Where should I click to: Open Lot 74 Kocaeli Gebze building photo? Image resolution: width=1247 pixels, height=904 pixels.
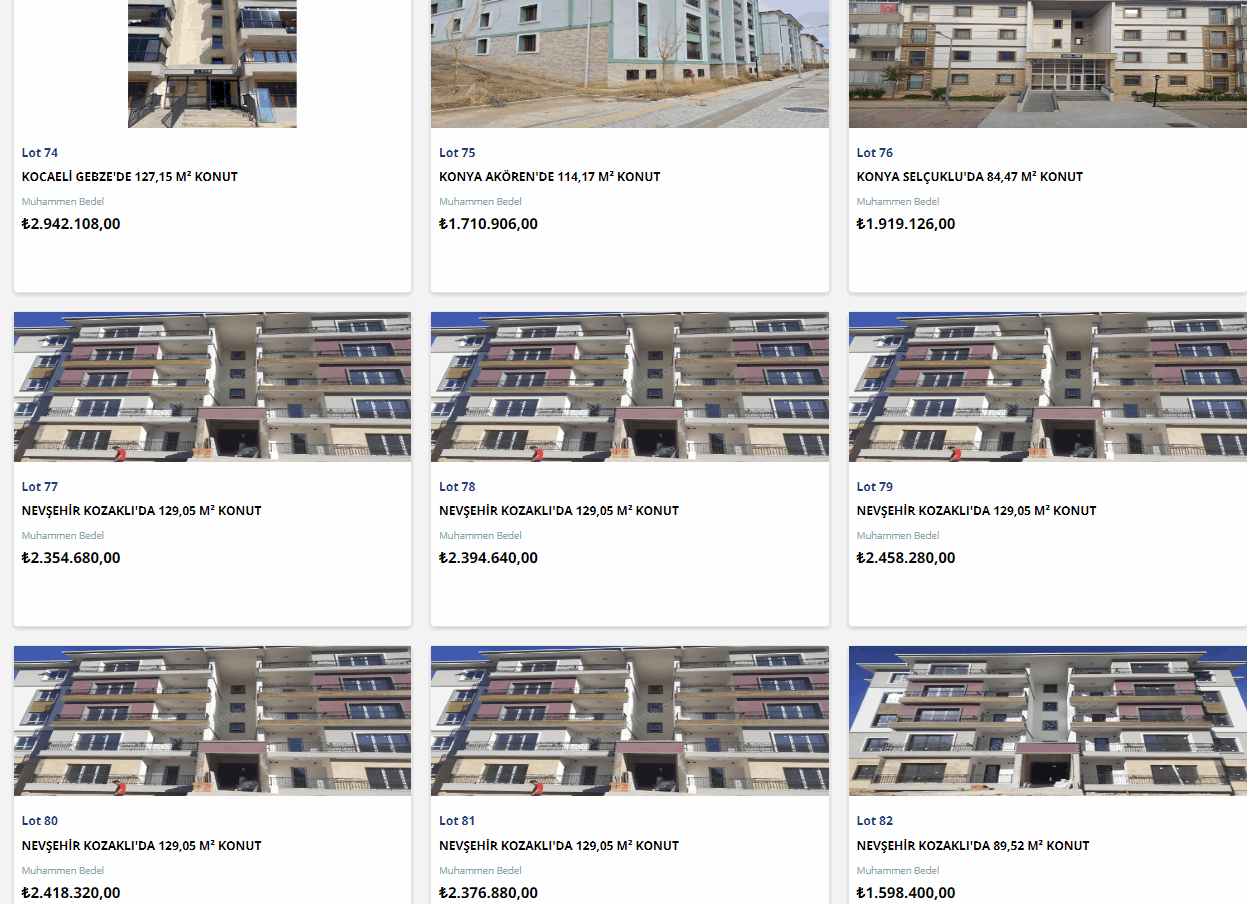pyautogui.click(x=212, y=64)
